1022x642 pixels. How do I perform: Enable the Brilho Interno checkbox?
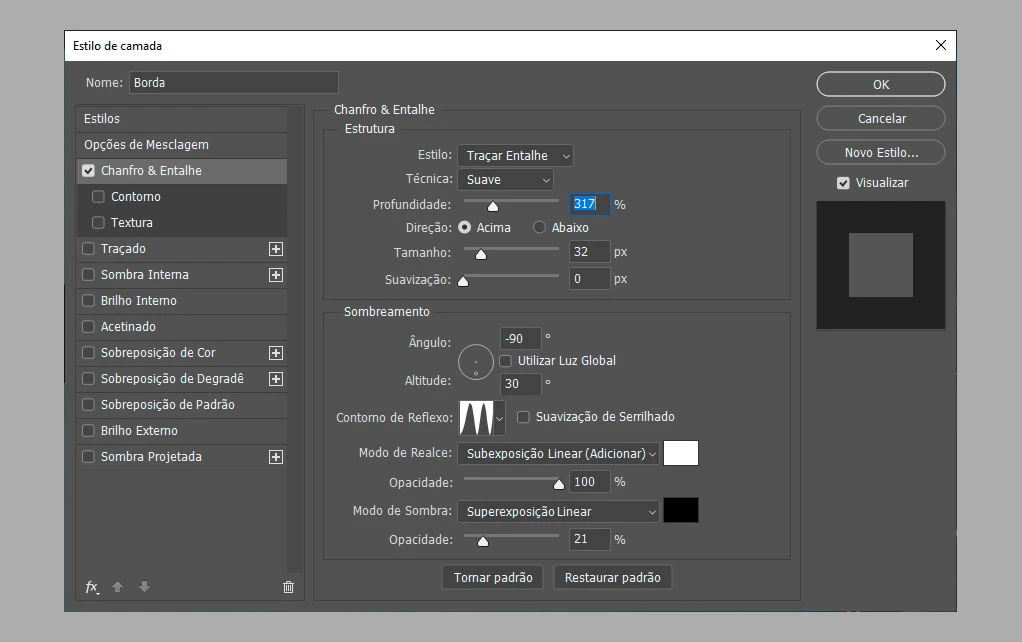pos(89,301)
